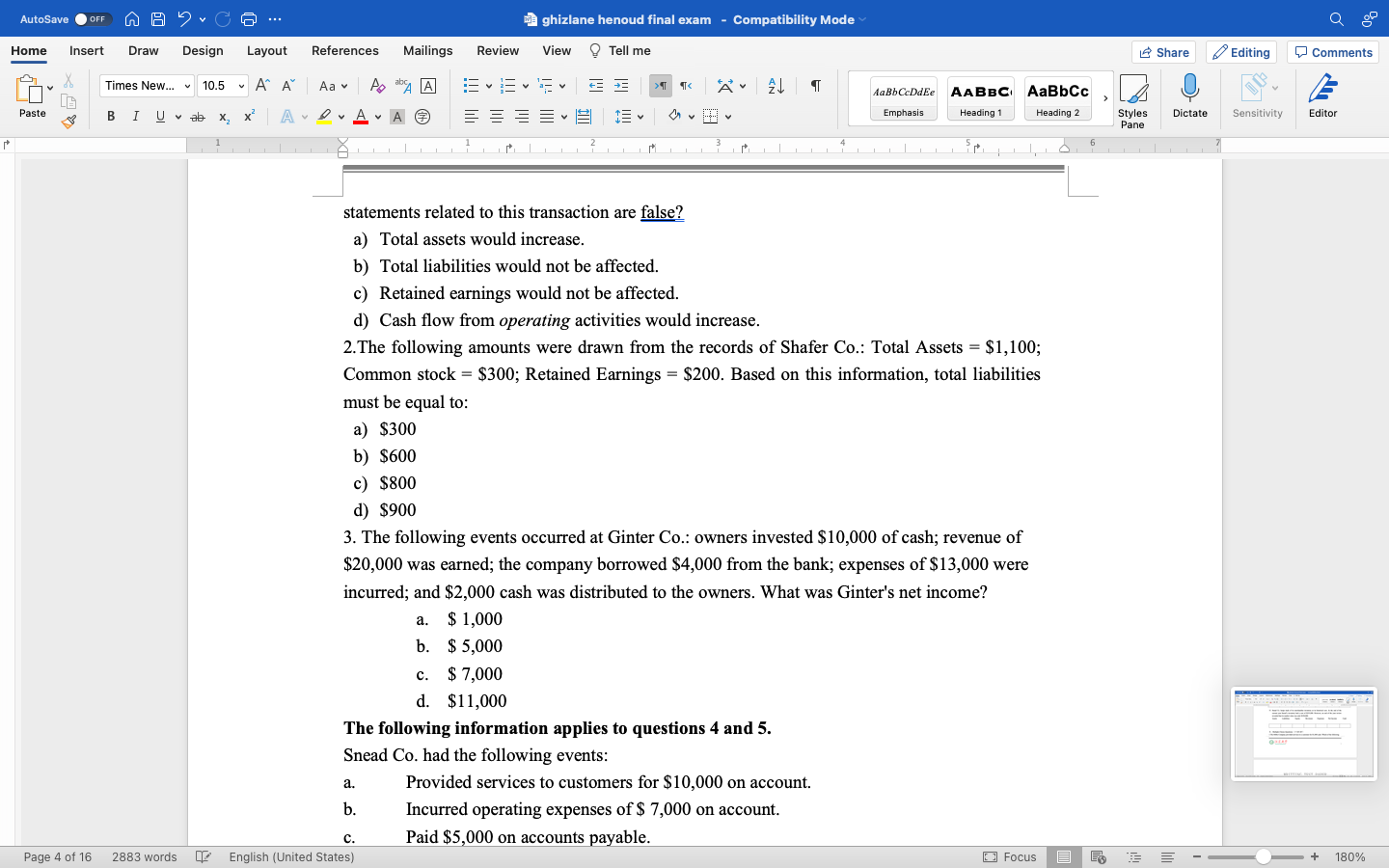The height and width of the screenshot is (868, 1389).
Task: Open the text highlight color dropdown
Action: pyautogui.click(x=340, y=116)
